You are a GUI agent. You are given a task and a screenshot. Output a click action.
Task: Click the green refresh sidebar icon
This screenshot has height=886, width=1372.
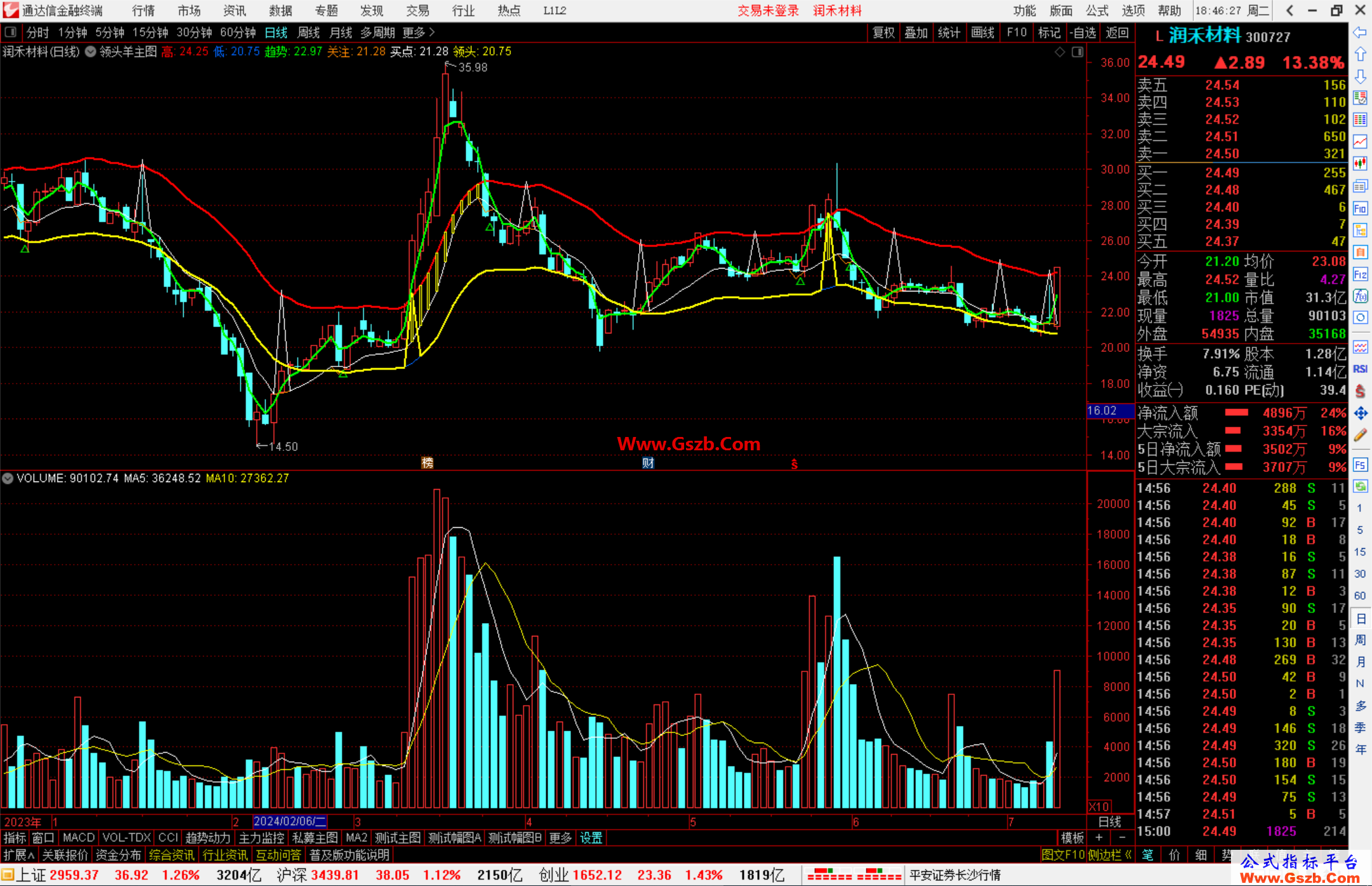pyautogui.click(x=1360, y=487)
